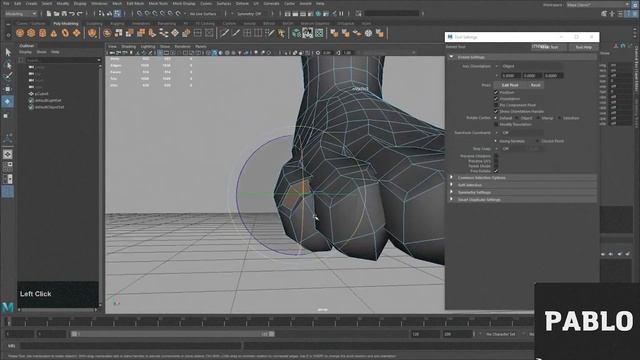Enable the Preserve UVs checkbox
This screenshot has width=640, height=360.
point(496,161)
